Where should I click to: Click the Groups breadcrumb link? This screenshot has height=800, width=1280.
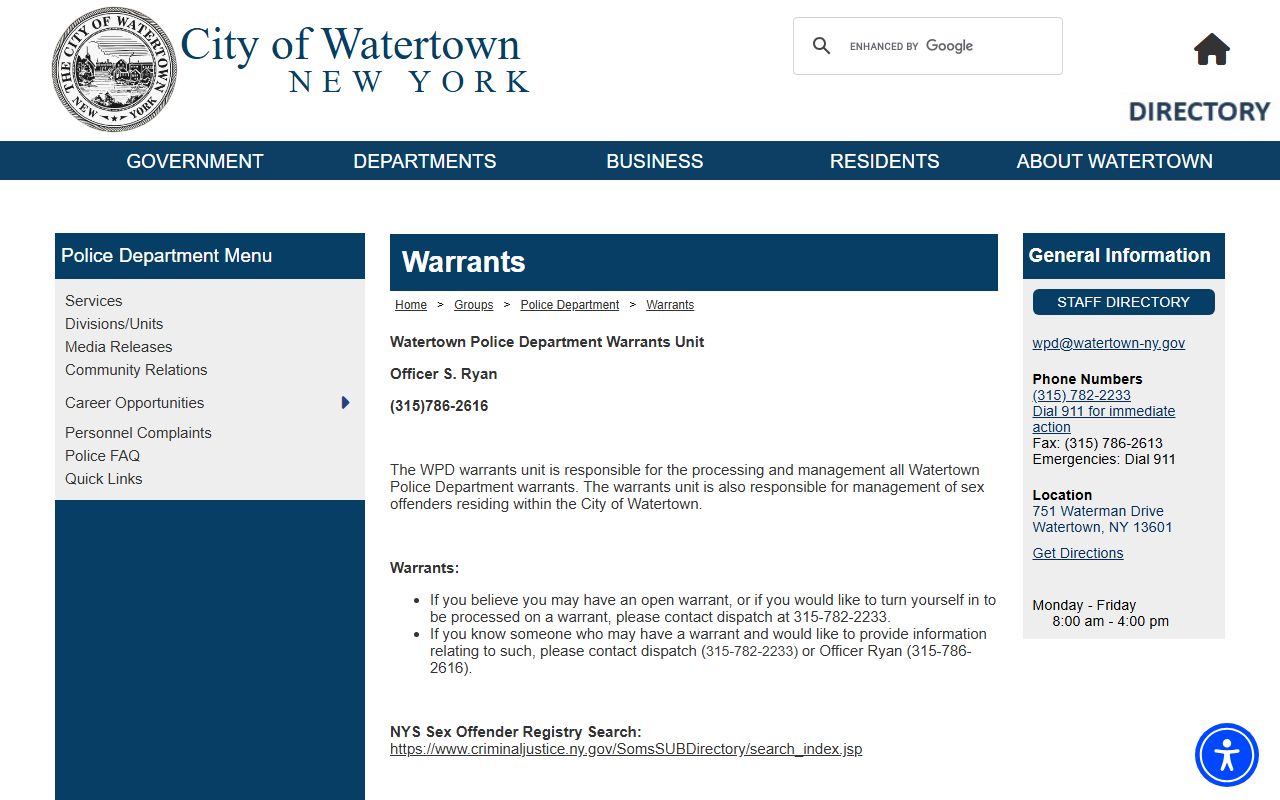(x=473, y=305)
